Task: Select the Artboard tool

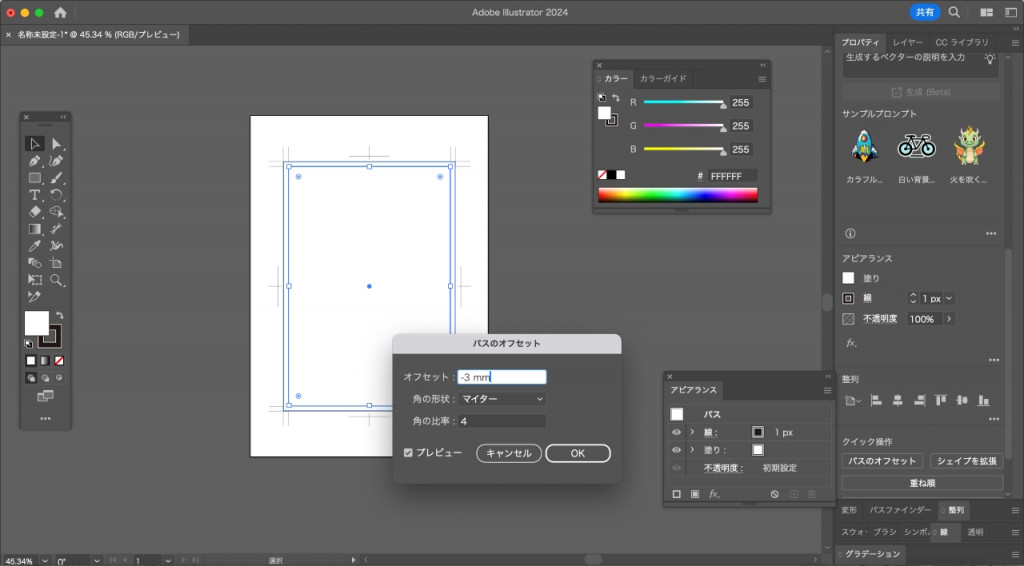Action: pyautogui.click(x=56, y=263)
